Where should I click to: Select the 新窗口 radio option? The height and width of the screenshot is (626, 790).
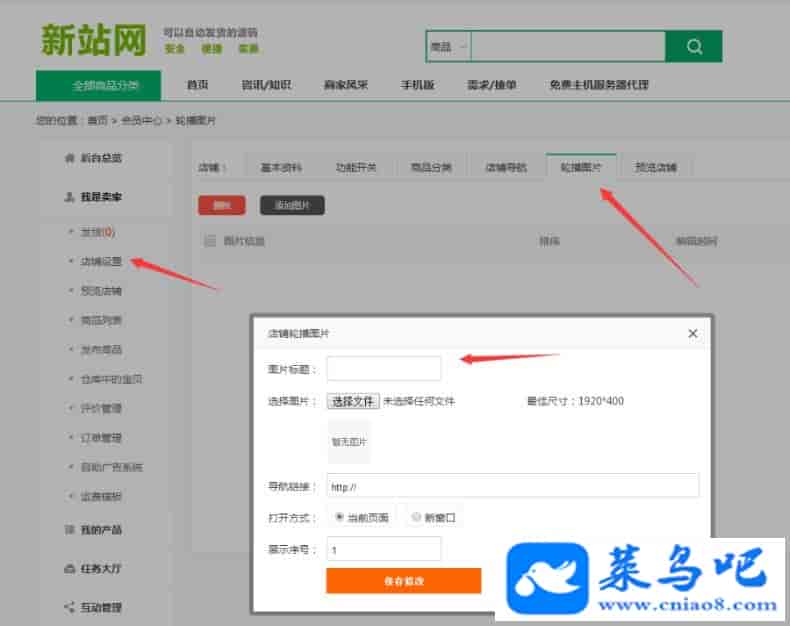(x=416, y=517)
